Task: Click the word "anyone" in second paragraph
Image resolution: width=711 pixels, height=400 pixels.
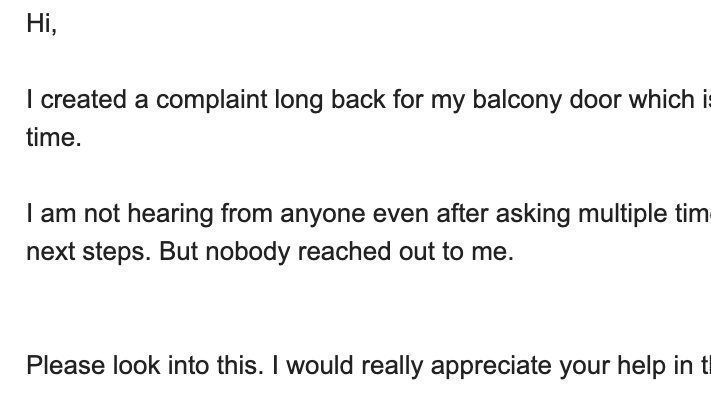Action: 322,215
